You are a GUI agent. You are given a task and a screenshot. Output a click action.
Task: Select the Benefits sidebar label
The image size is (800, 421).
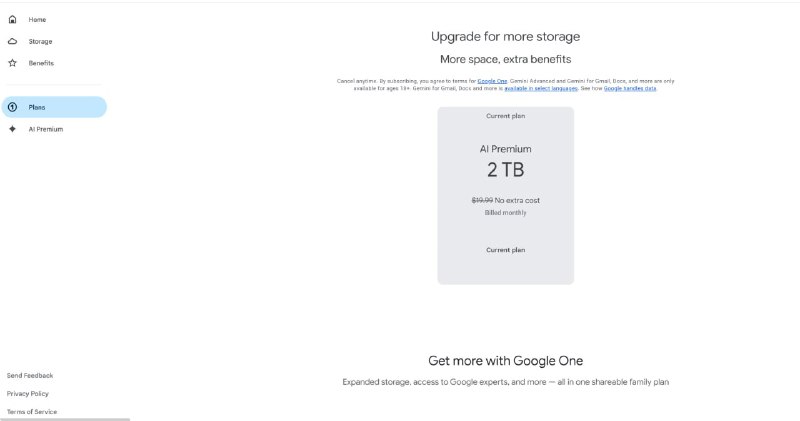tap(41, 63)
